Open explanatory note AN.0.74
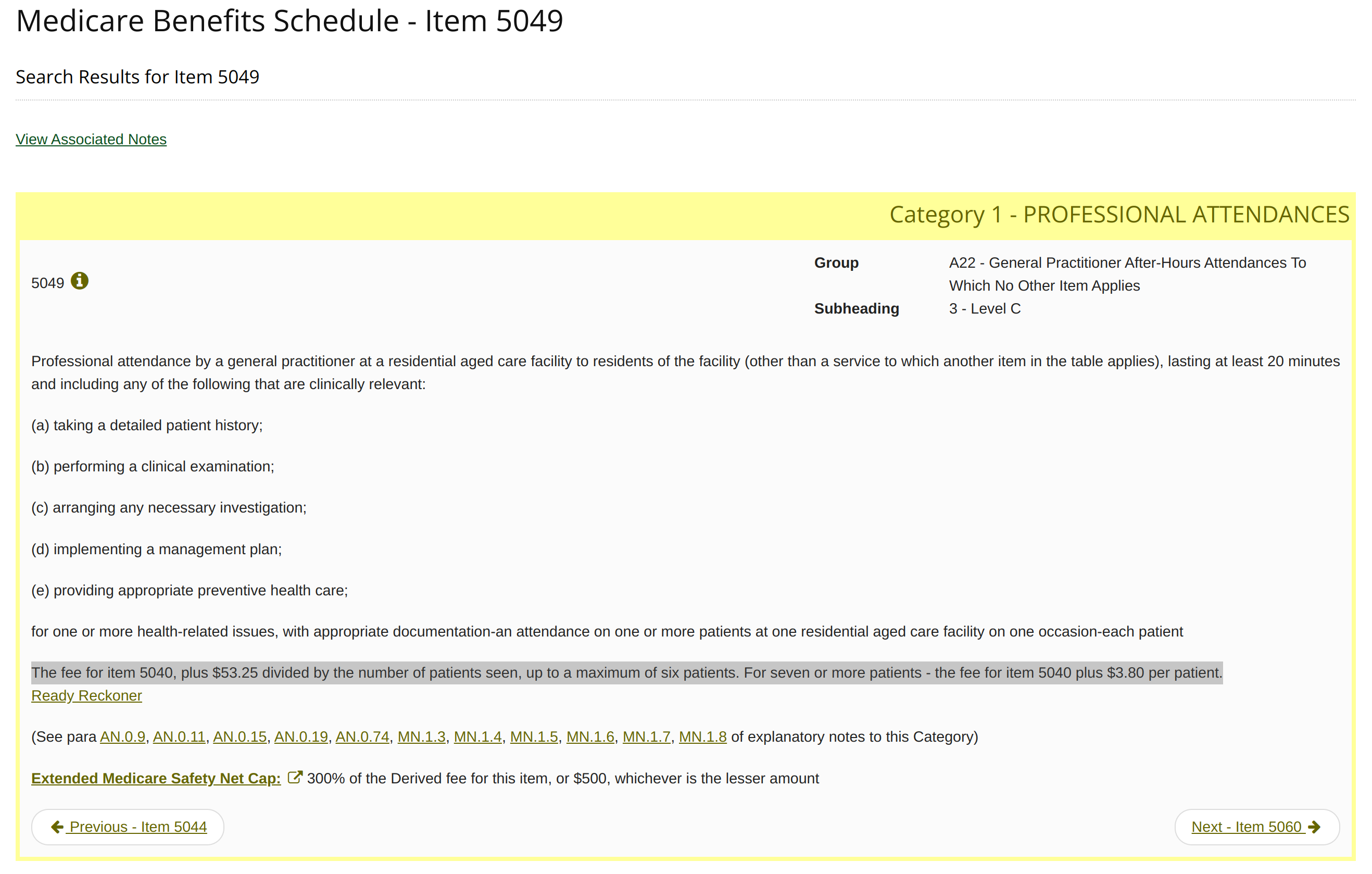This screenshot has height=874, width=1372. [x=362, y=736]
